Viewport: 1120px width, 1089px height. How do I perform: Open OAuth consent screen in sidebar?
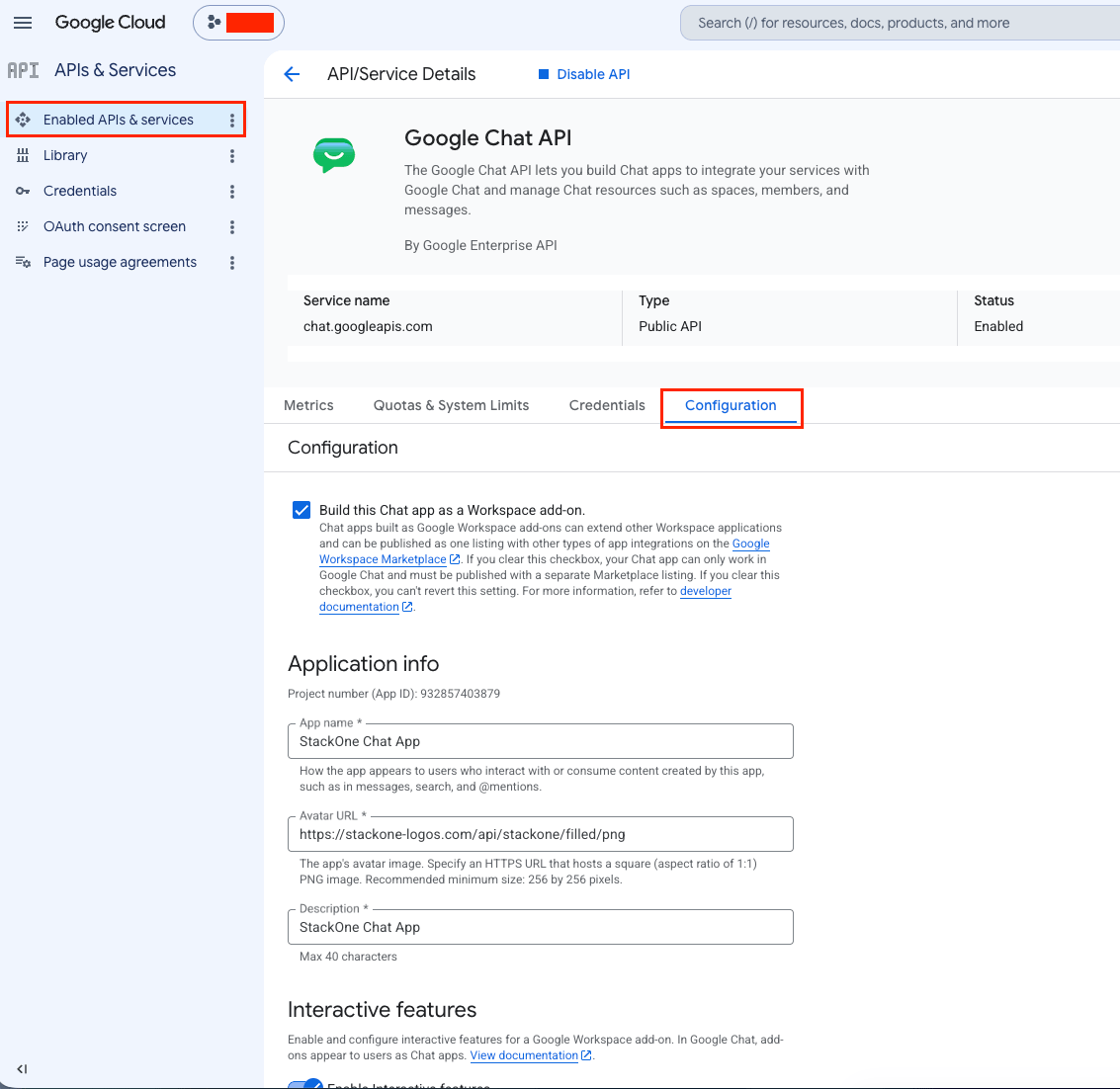(x=115, y=226)
